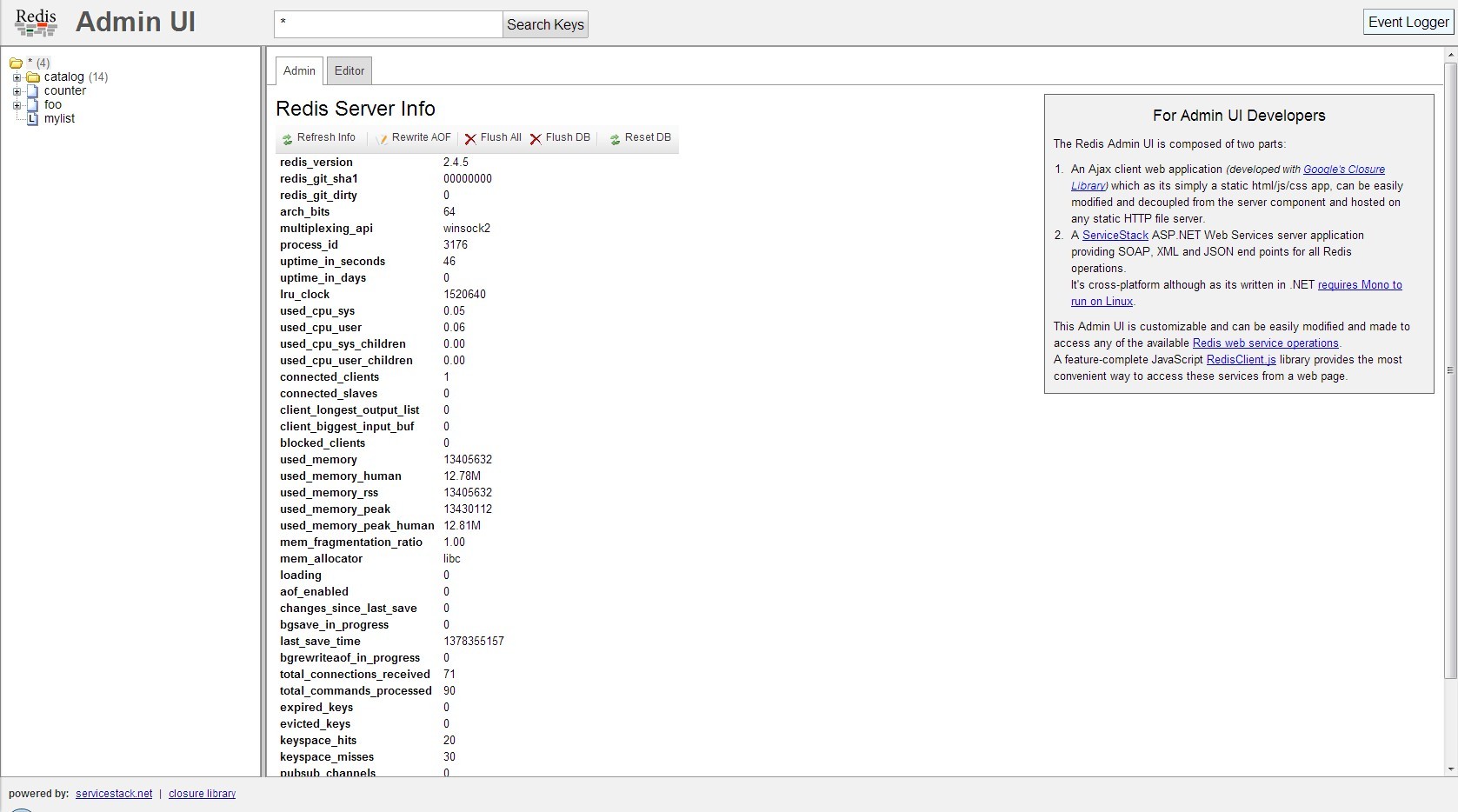Click the Search Keys button
1458x812 pixels.
[x=545, y=24]
